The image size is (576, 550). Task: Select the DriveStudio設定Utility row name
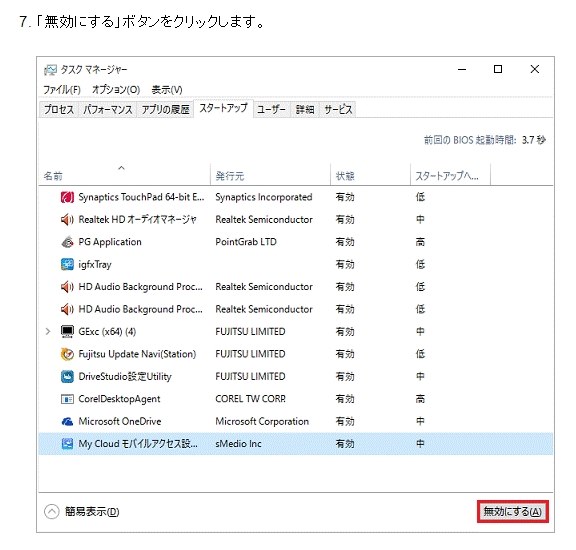[125, 377]
